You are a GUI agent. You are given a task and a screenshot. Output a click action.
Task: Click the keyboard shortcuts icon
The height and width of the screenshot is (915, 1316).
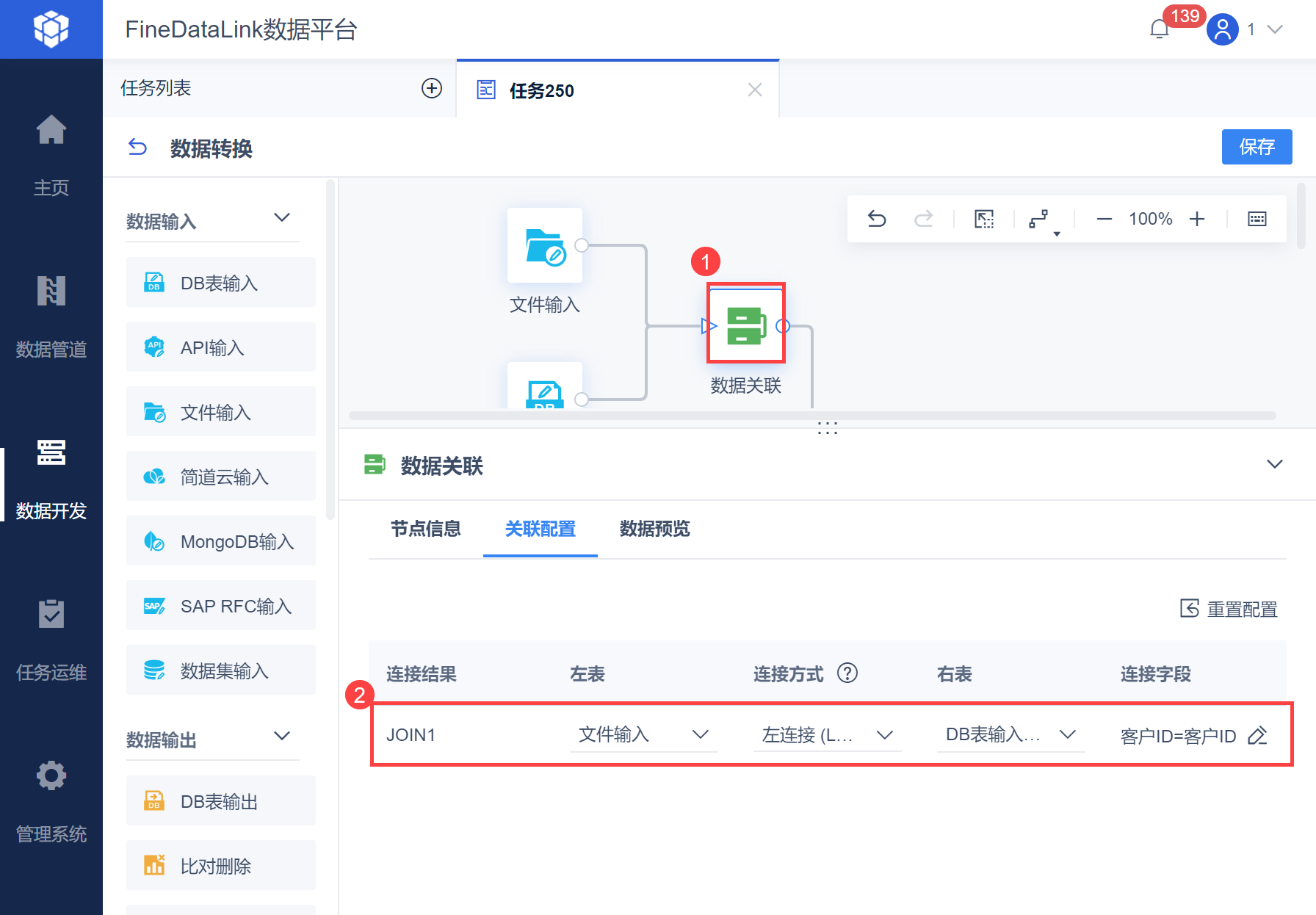(x=1257, y=219)
